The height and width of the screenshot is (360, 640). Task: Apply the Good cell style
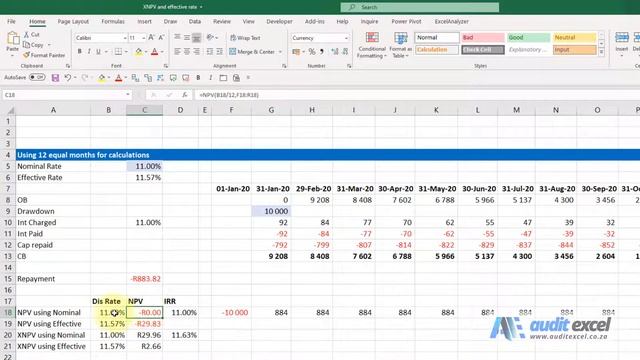coord(529,37)
